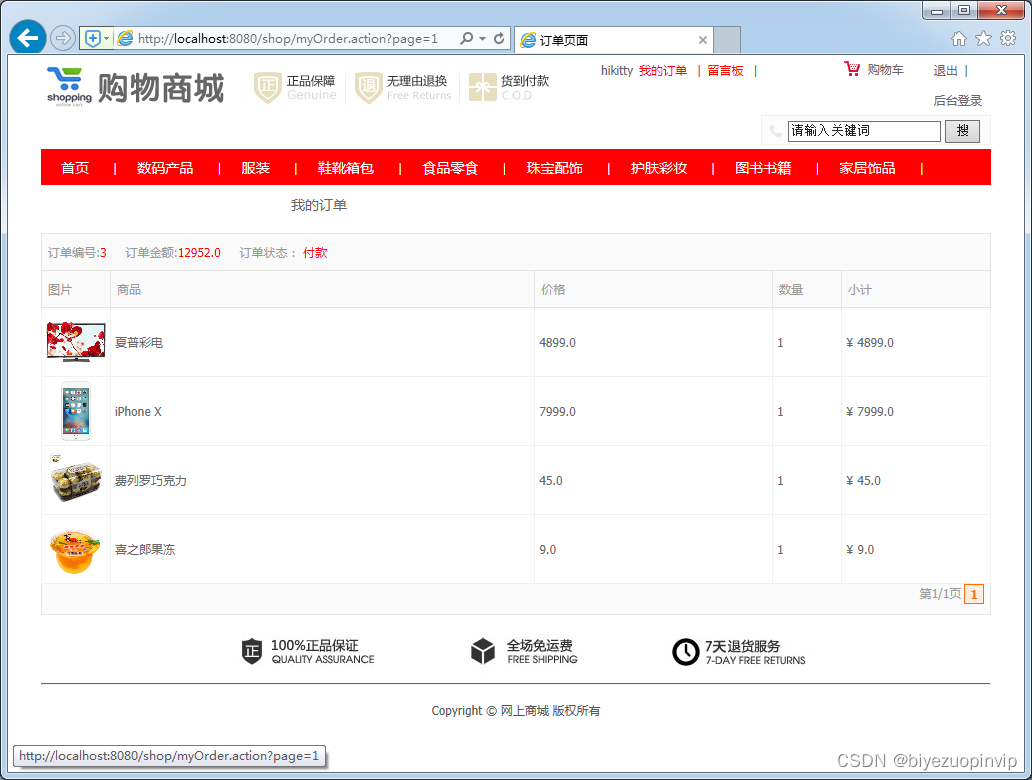Click the 费列罗巧克力 chocolate thumbnail

click(76, 479)
